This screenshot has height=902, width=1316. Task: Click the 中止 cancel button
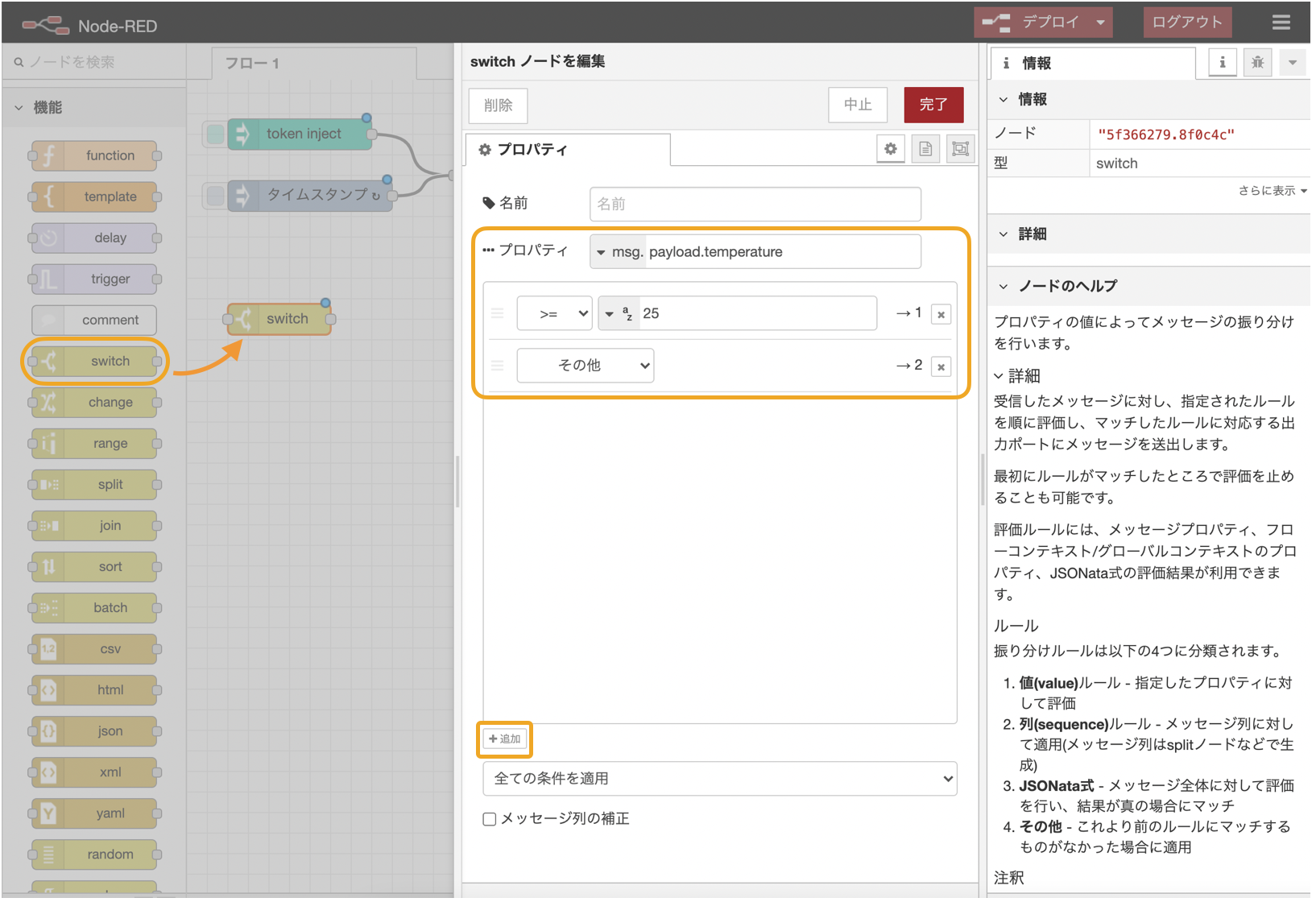858,105
